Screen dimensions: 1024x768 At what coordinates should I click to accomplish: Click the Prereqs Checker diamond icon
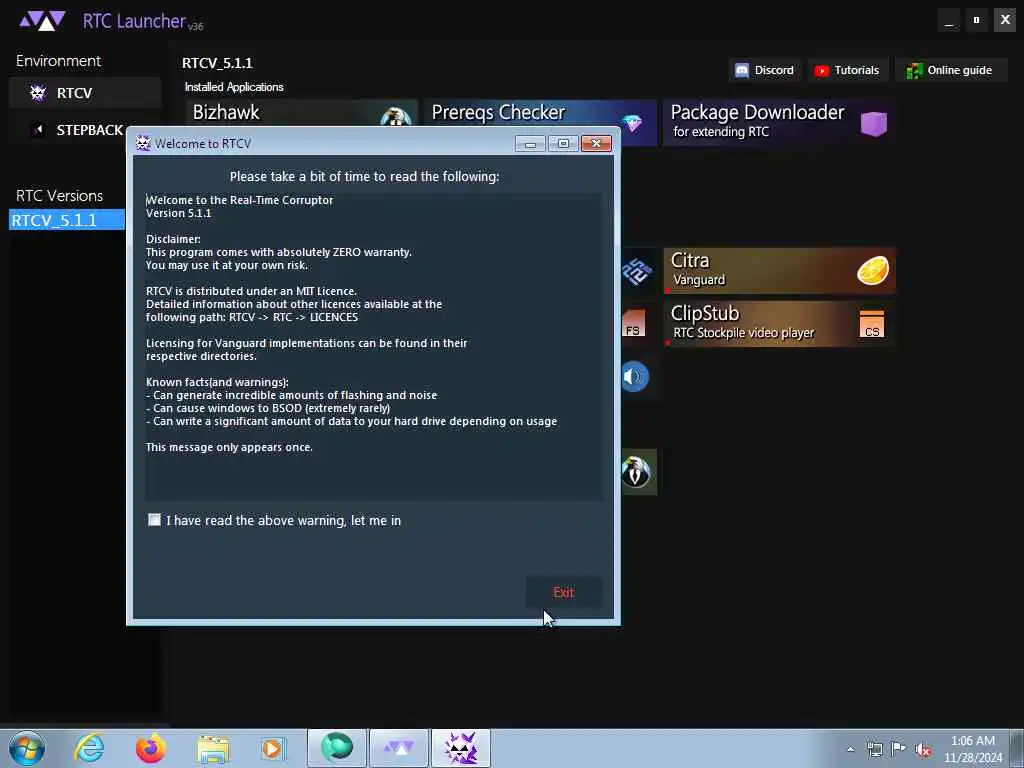coord(632,122)
